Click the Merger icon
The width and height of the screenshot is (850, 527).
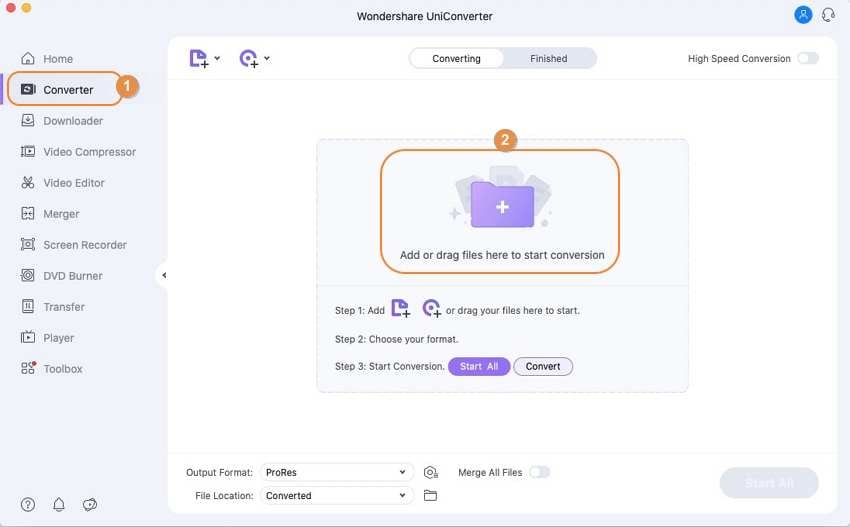click(x=28, y=213)
